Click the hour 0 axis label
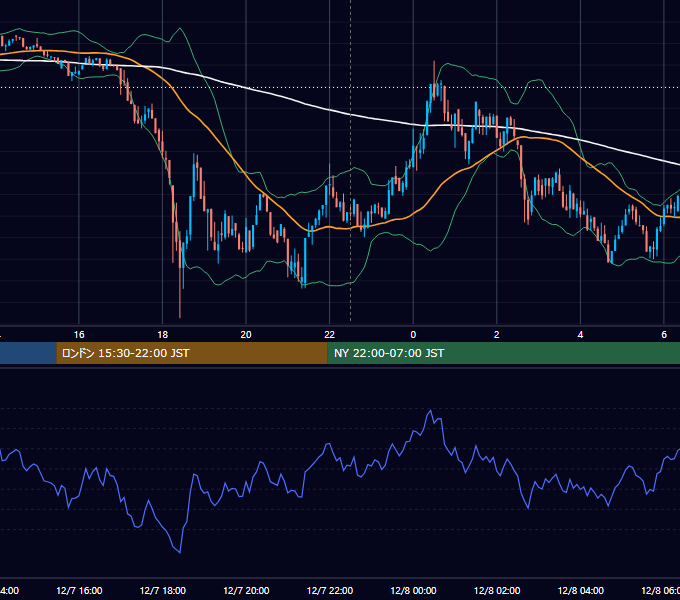 click(413, 335)
